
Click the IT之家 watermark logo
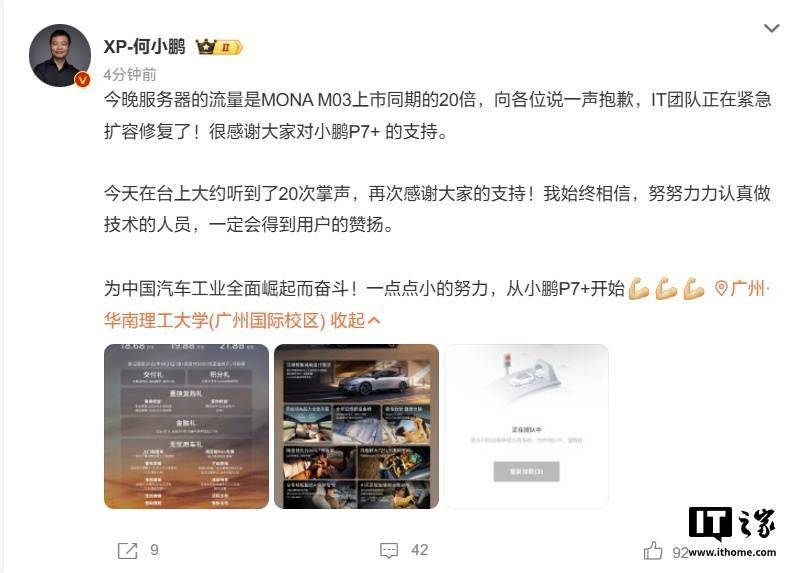click(x=732, y=524)
